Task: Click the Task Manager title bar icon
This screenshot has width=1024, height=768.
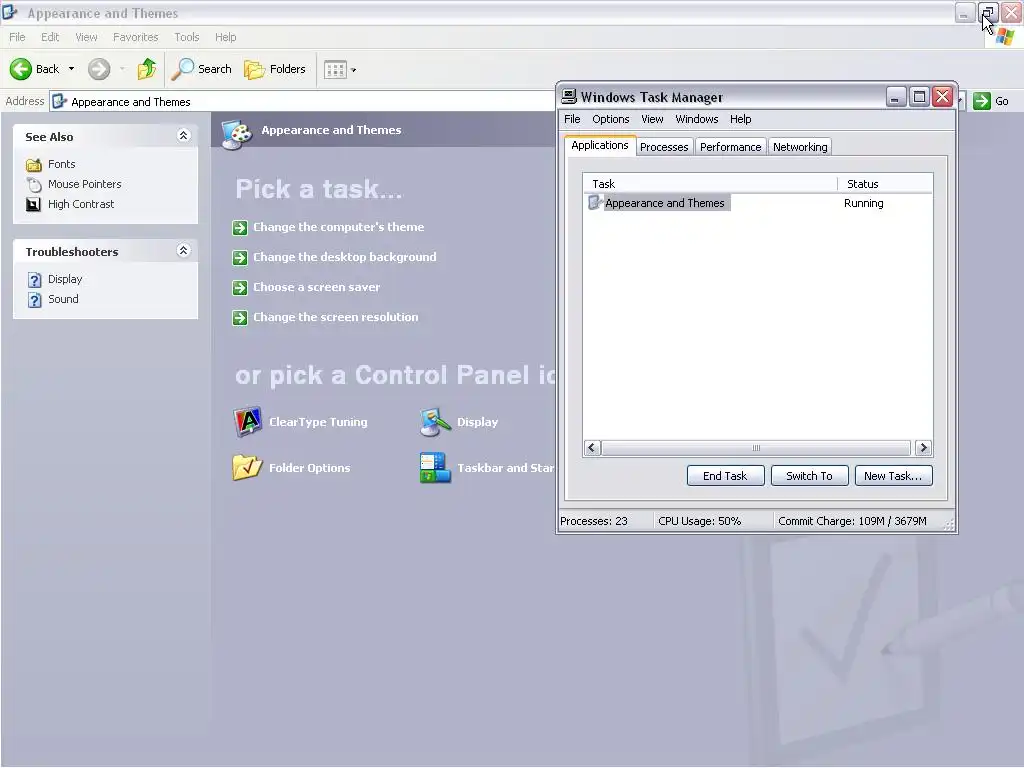Action: click(569, 97)
